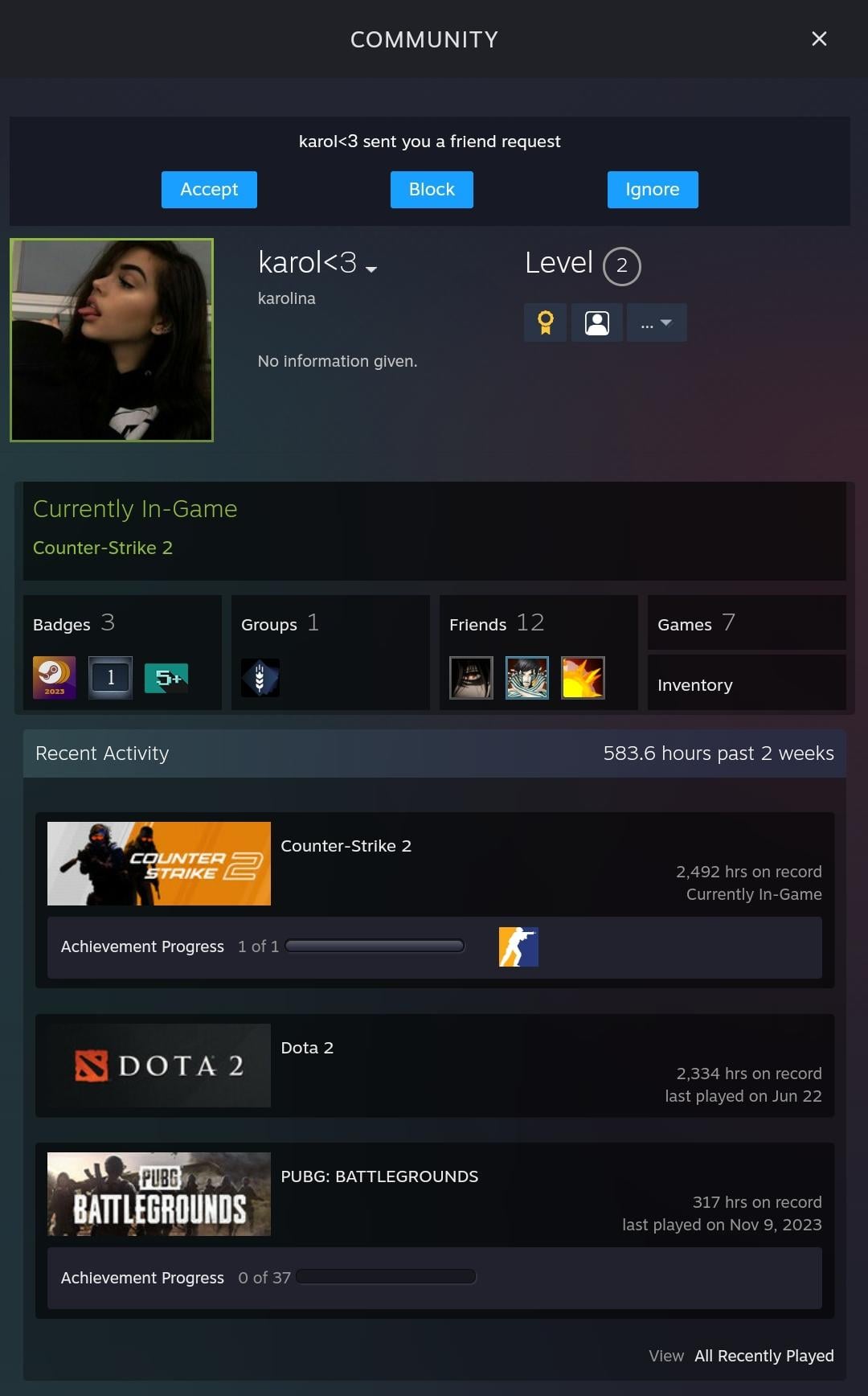Click the 5+ game collector badge
Image resolution: width=868 pixels, height=1396 pixels.
click(166, 677)
